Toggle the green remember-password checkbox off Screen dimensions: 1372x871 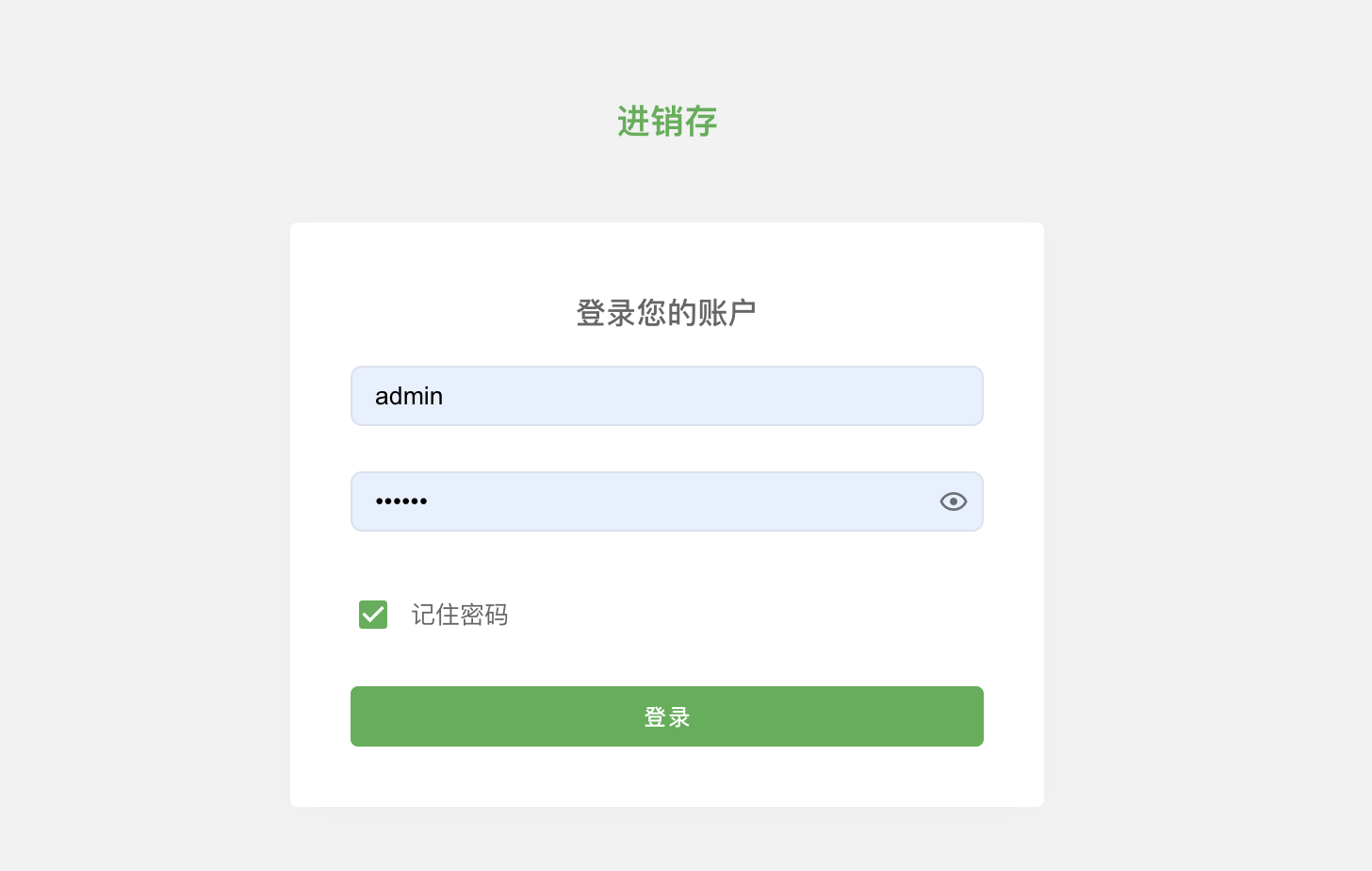coord(372,614)
